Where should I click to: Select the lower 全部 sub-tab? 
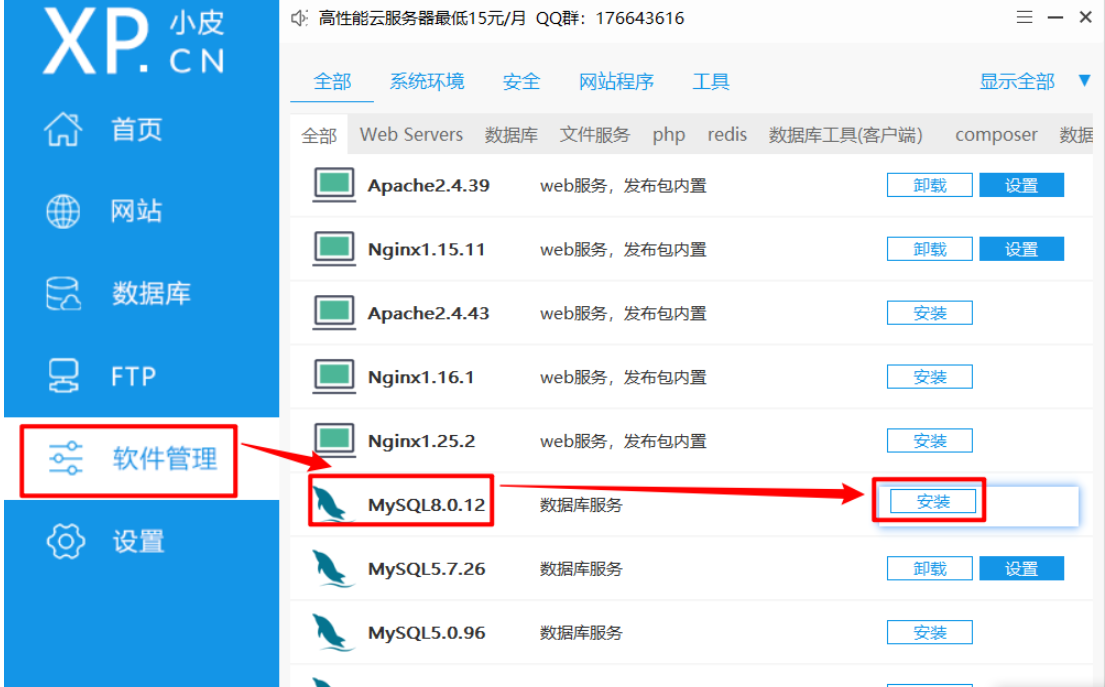(319, 135)
